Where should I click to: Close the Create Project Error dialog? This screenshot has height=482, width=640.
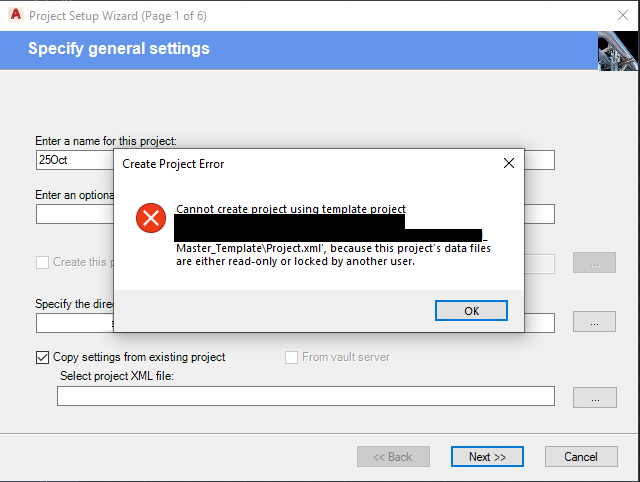click(x=508, y=162)
